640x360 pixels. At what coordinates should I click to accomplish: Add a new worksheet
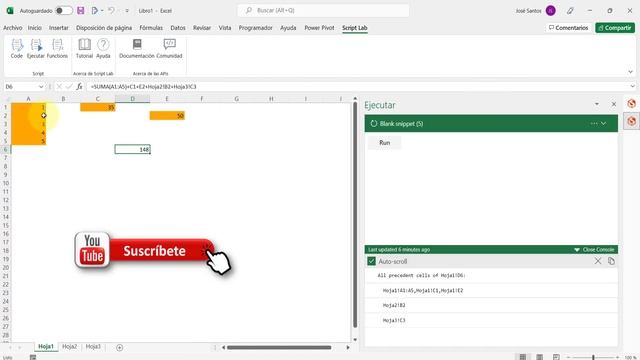tap(119, 347)
